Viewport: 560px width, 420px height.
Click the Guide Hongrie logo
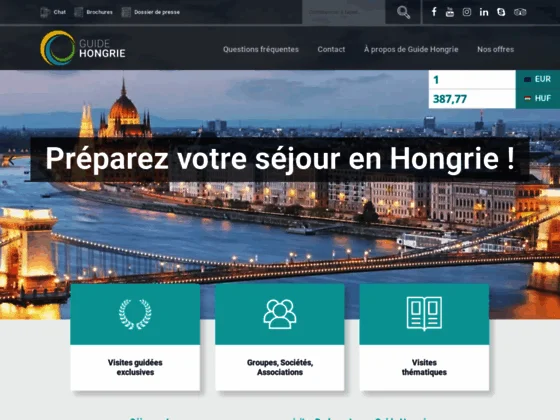83,48
